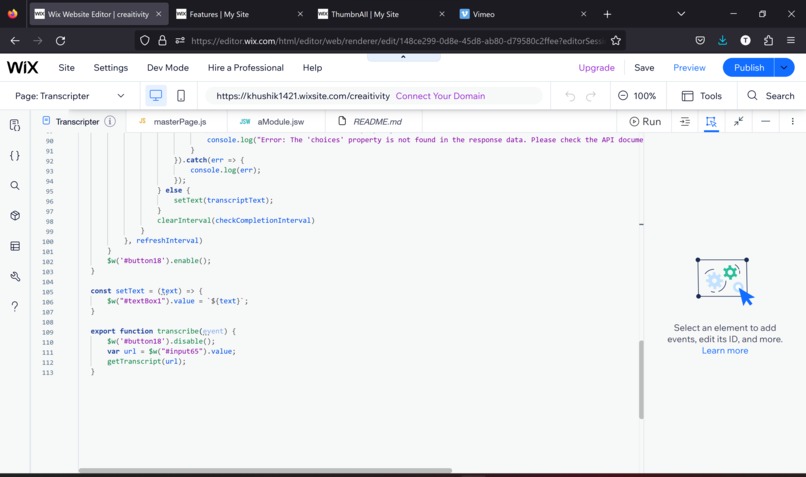Go back in the browser
This screenshot has height=477, width=806.
15,41
